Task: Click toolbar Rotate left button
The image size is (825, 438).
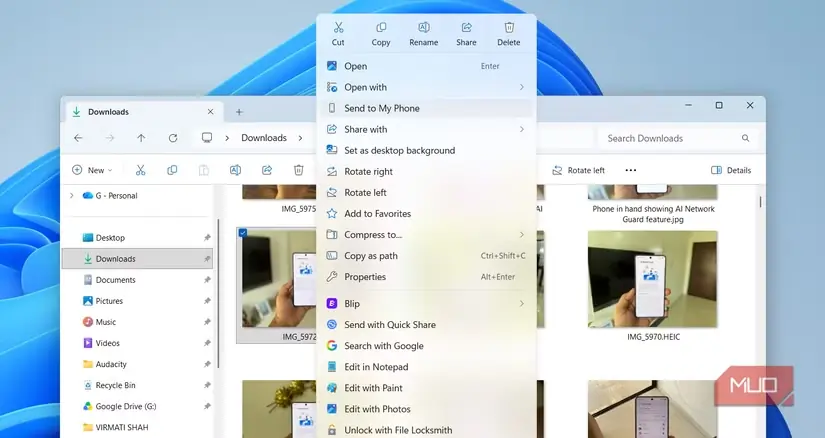Action: [x=578, y=170]
